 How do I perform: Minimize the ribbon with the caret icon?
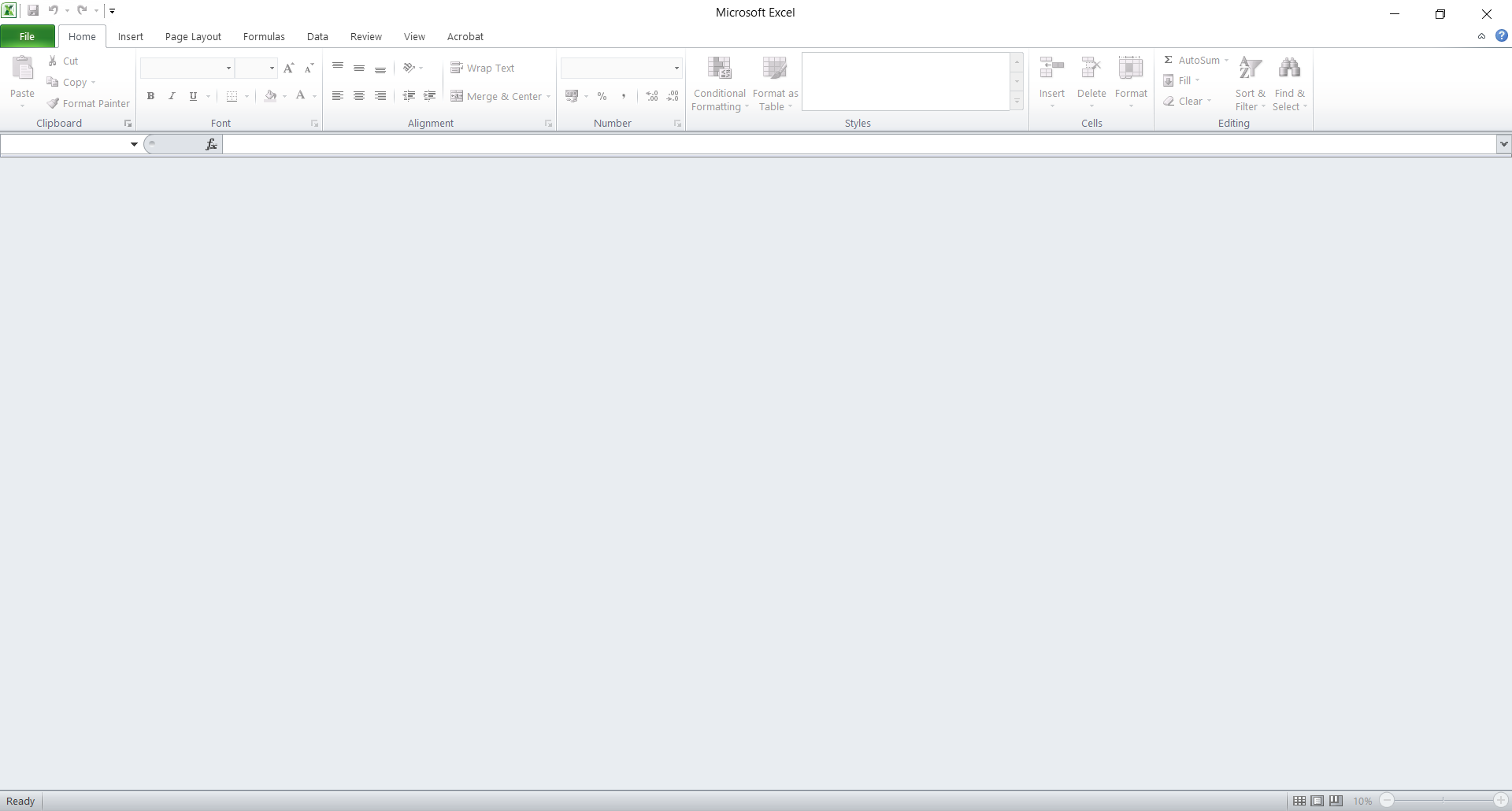(x=1481, y=36)
